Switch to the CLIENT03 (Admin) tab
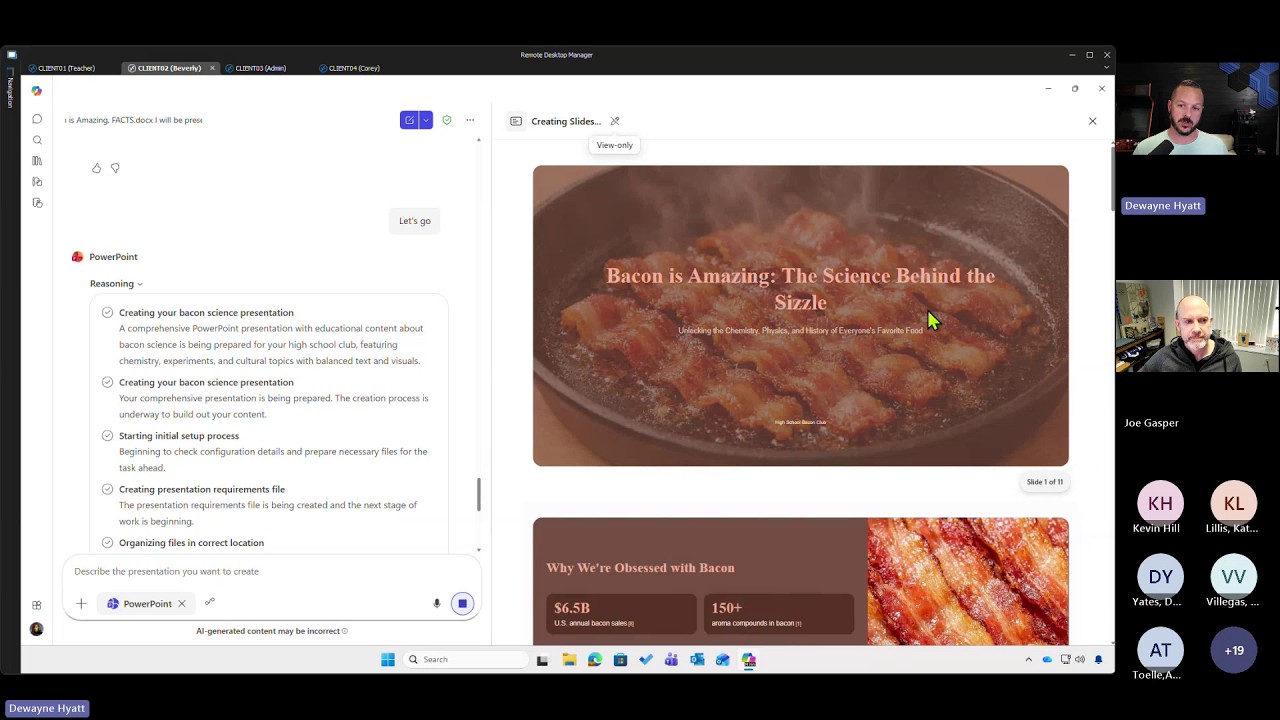 257,68
